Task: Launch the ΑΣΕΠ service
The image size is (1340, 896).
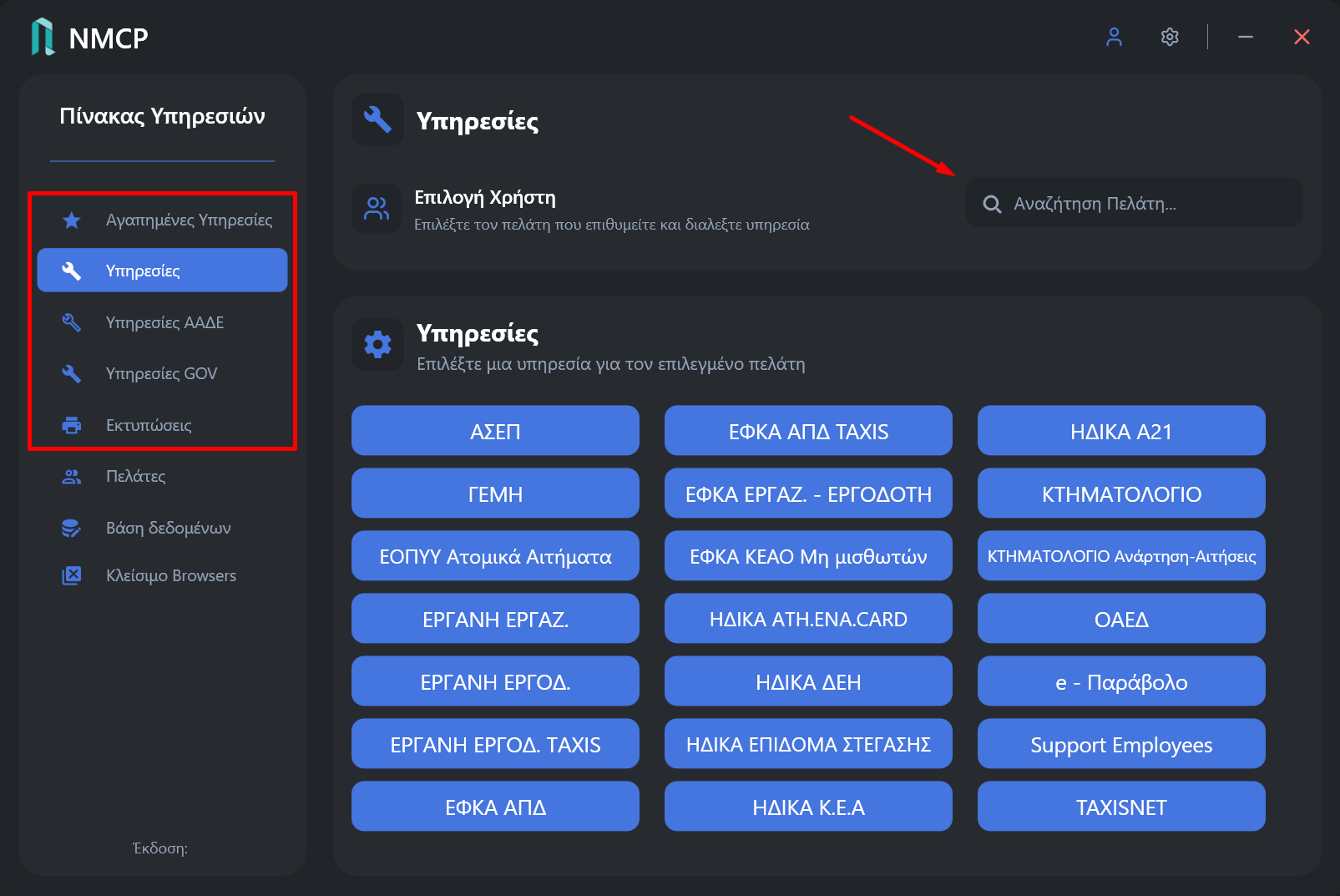Action: click(495, 431)
